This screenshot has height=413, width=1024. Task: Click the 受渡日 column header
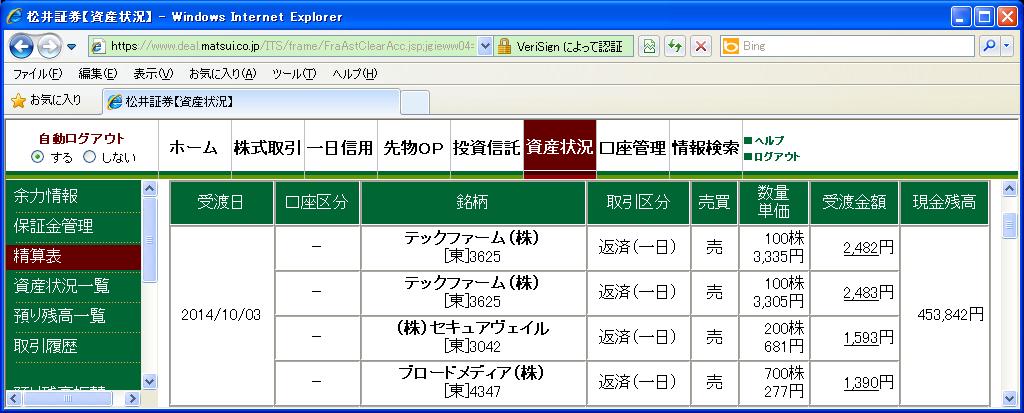221,203
